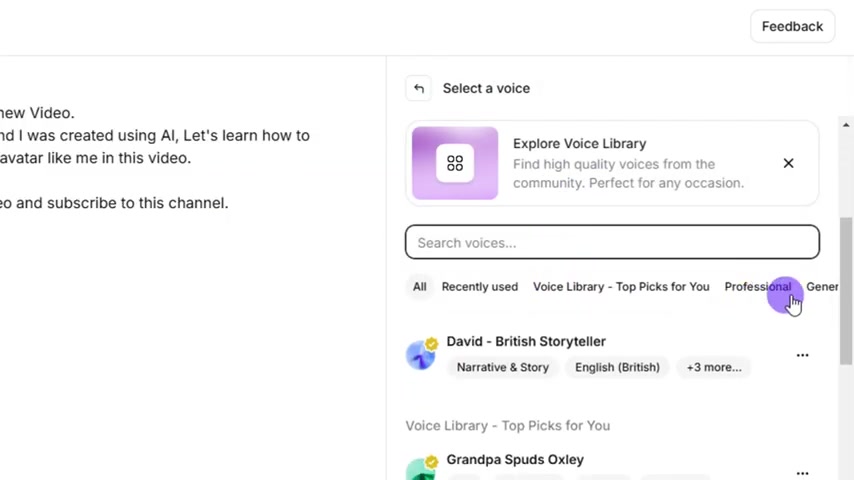Click Grandpa Spuds Oxley avatar
Screen dimensions: 854x480
[421, 470]
